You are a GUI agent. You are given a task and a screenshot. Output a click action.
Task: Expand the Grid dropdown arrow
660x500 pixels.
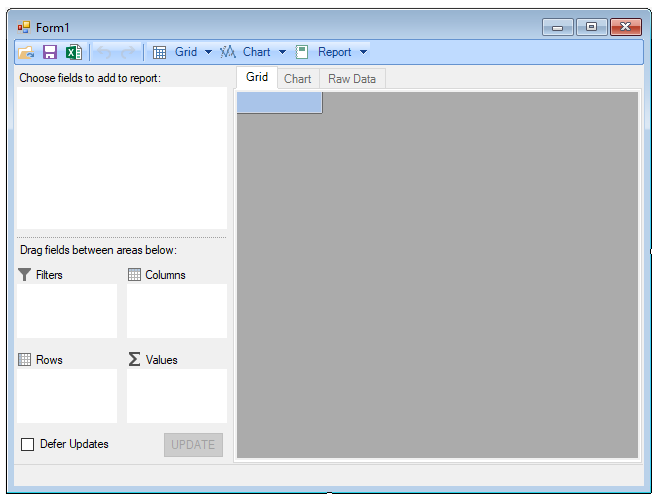pyautogui.click(x=208, y=52)
